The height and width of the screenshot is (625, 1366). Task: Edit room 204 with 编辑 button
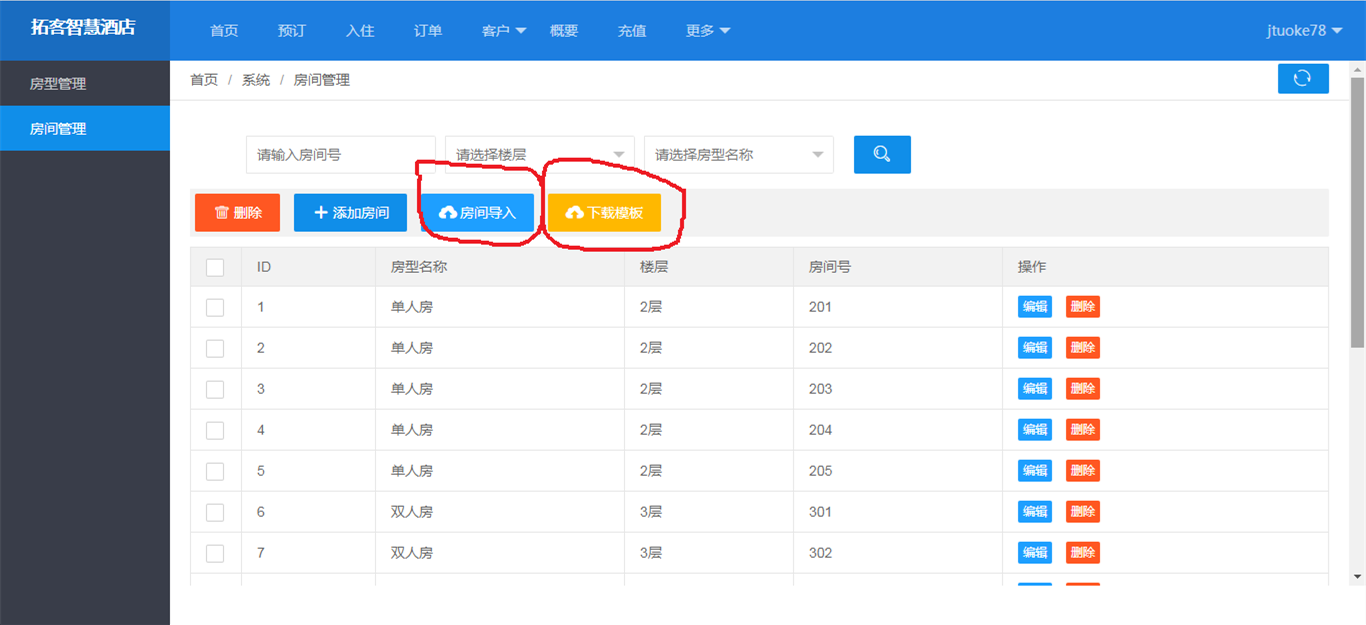tap(1035, 430)
